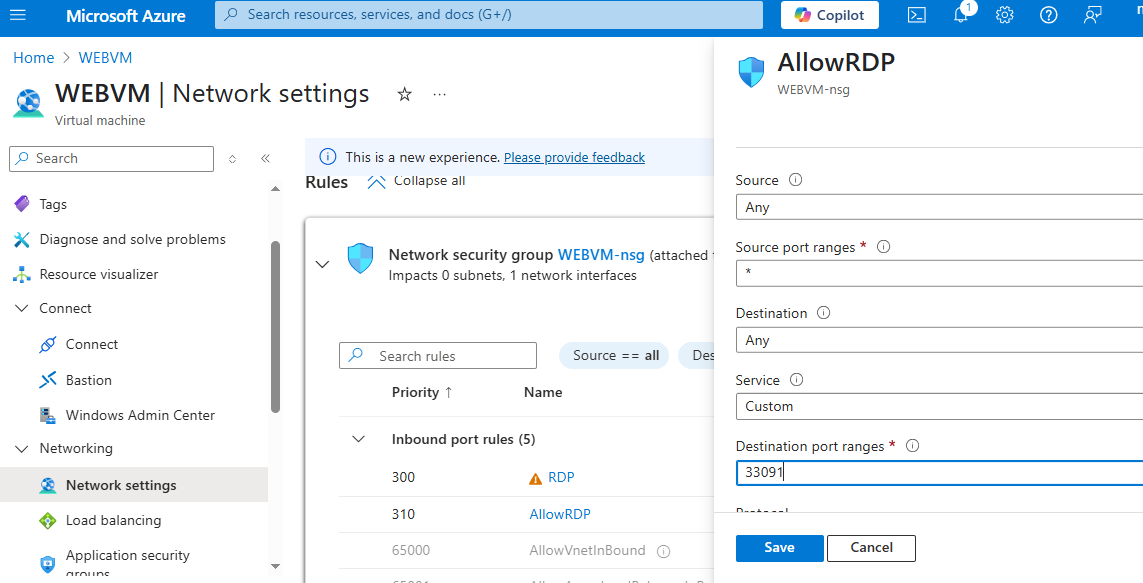The width and height of the screenshot is (1143, 583).
Task: Click the sidebar scroll up arrow
Action: click(x=276, y=189)
